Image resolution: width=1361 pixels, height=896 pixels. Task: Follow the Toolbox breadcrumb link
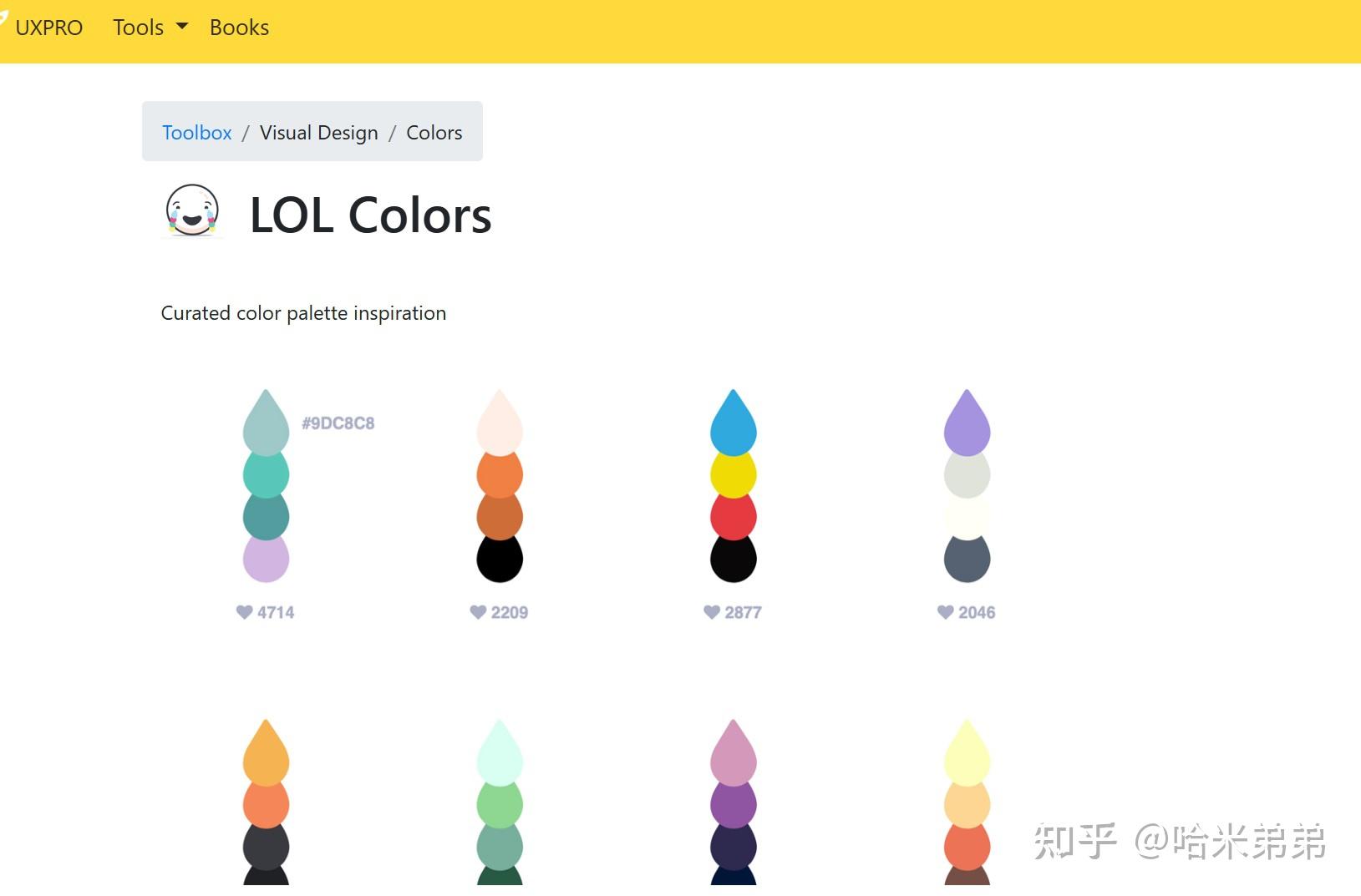click(196, 132)
